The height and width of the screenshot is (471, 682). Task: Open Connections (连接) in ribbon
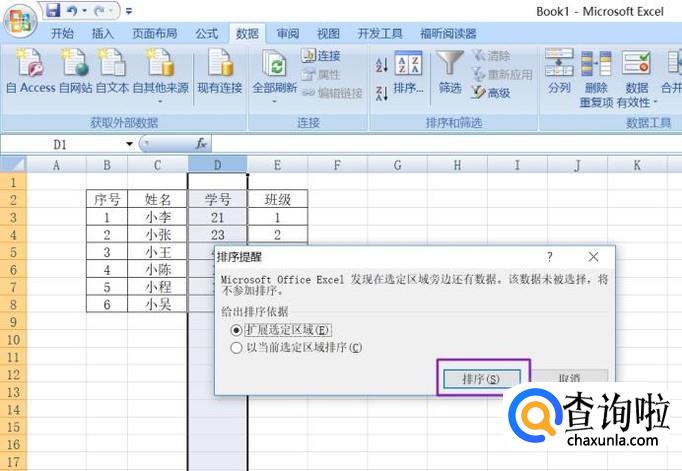point(321,55)
